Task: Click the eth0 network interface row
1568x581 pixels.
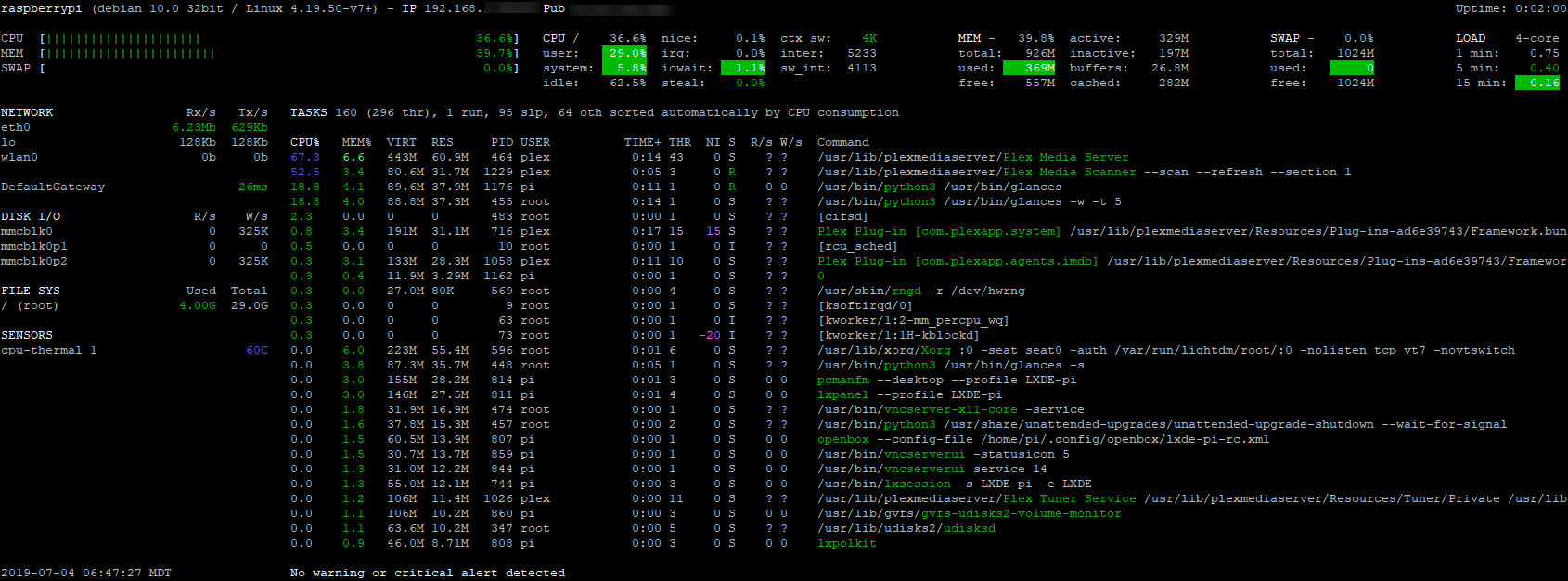Action: coord(135,128)
